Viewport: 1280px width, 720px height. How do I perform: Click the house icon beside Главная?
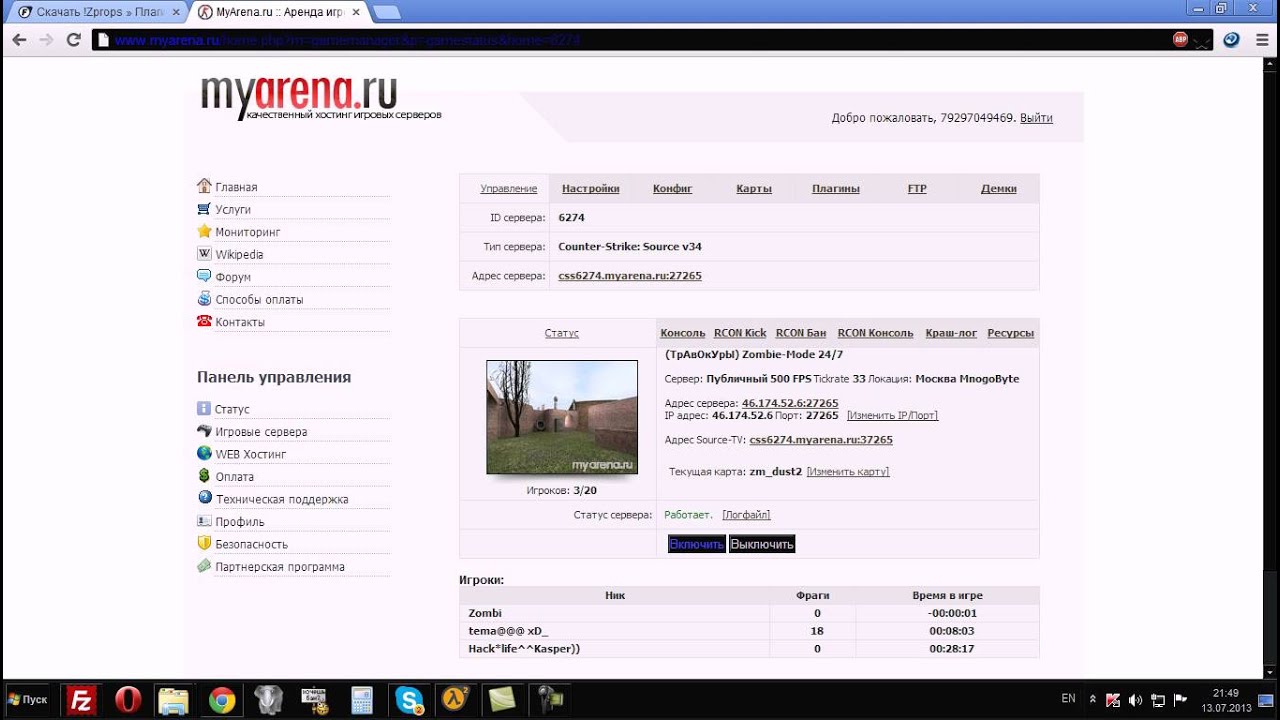coord(204,186)
